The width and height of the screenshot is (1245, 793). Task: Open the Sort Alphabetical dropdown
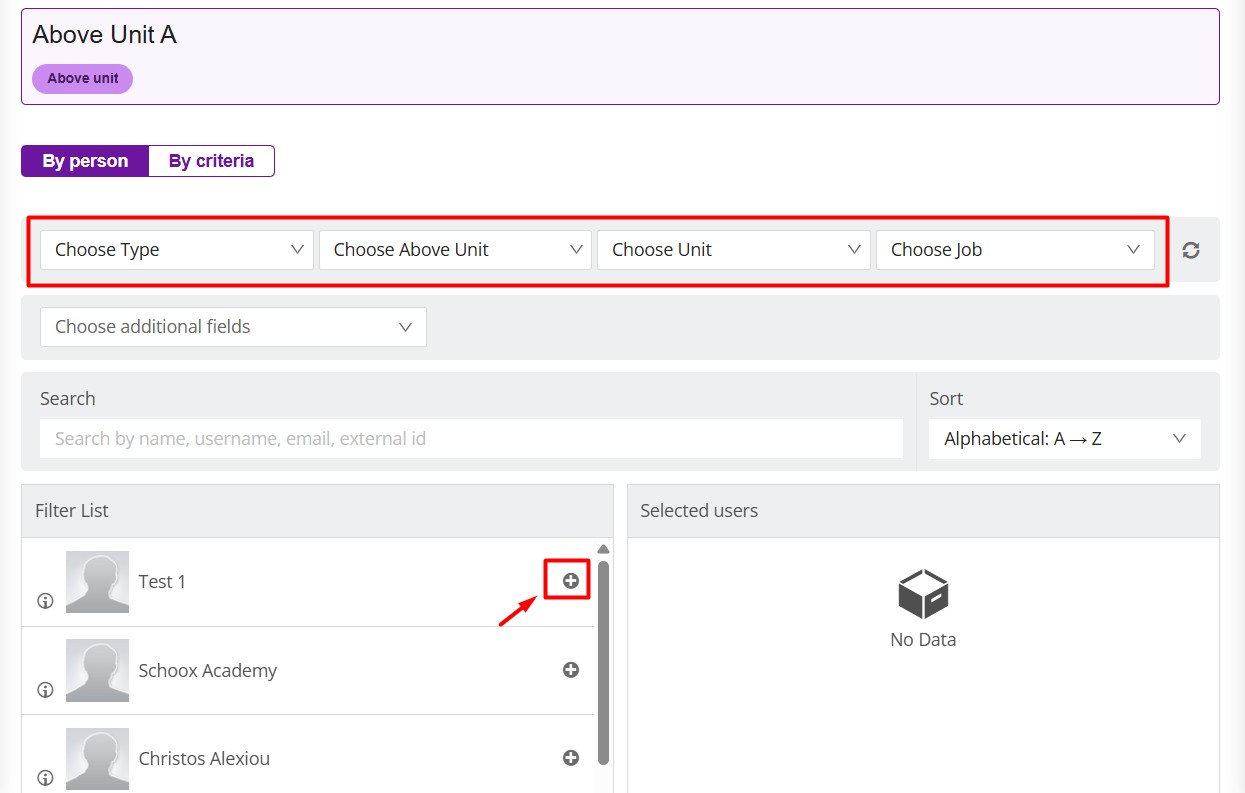click(x=1064, y=439)
